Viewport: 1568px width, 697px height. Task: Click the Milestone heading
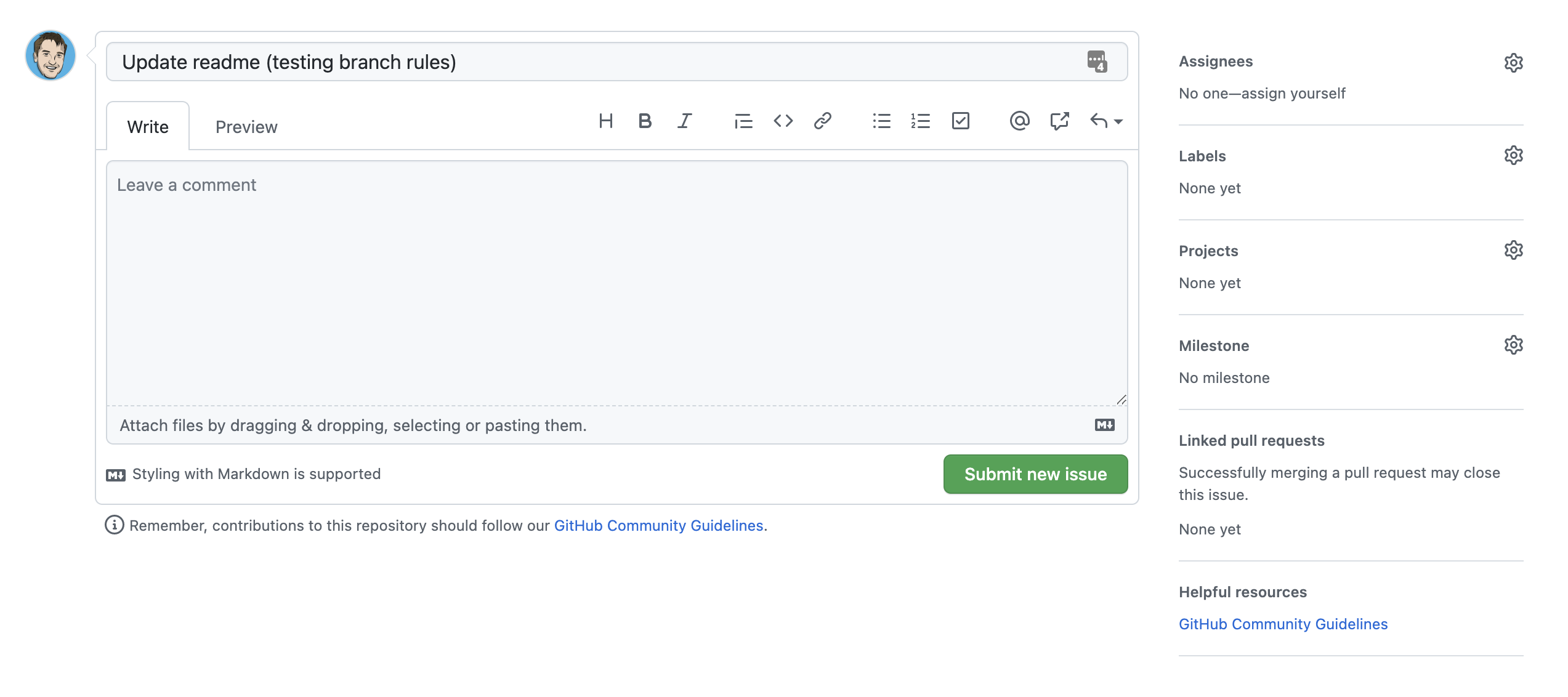click(x=1213, y=346)
